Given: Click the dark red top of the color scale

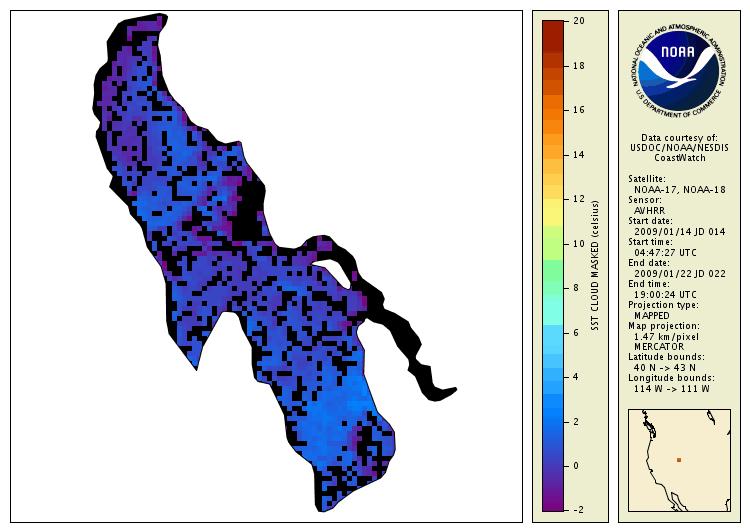Looking at the screenshot, I should click(x=553, y=36).
